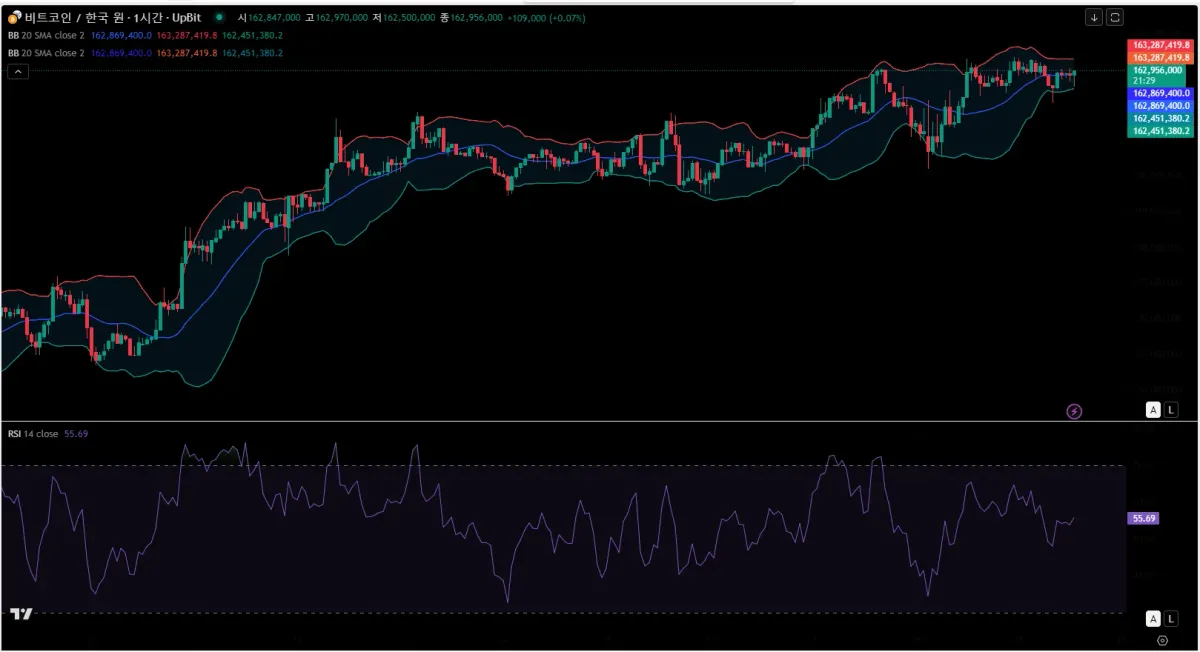
Task: Toggle log scale L on main chart
Action: coord(1171,409)
